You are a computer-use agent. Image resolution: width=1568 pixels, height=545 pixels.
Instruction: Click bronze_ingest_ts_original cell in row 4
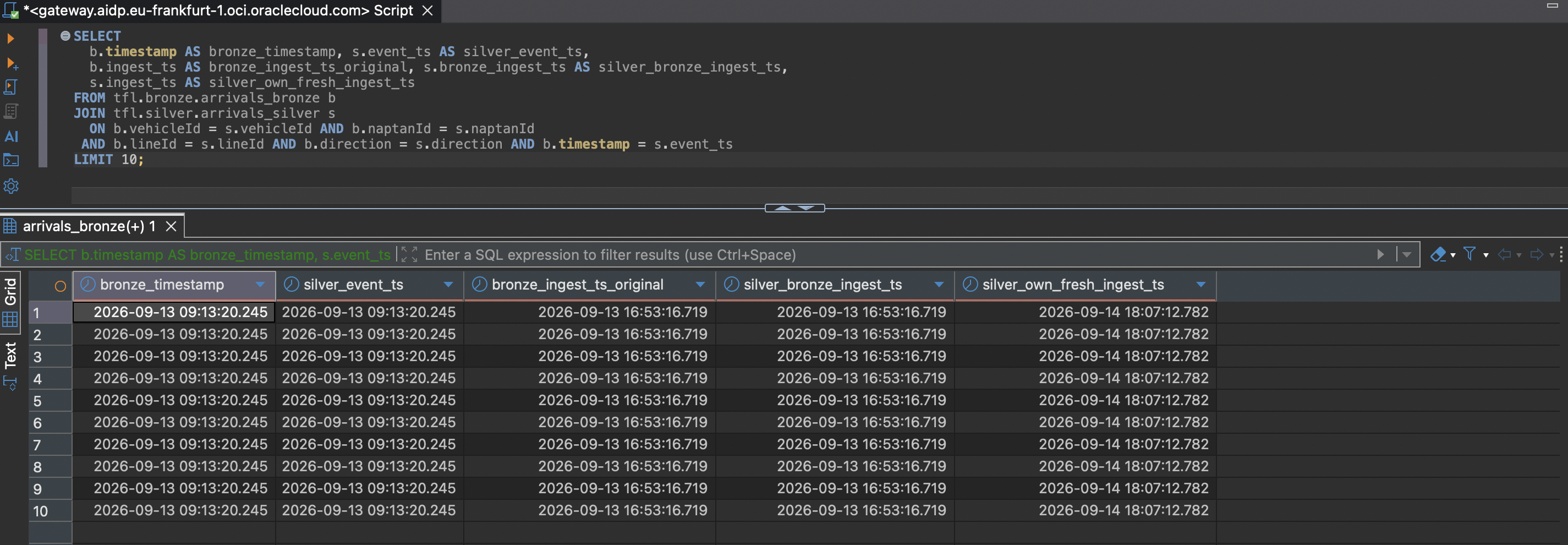pyautogui.click(x=590, y=378)
